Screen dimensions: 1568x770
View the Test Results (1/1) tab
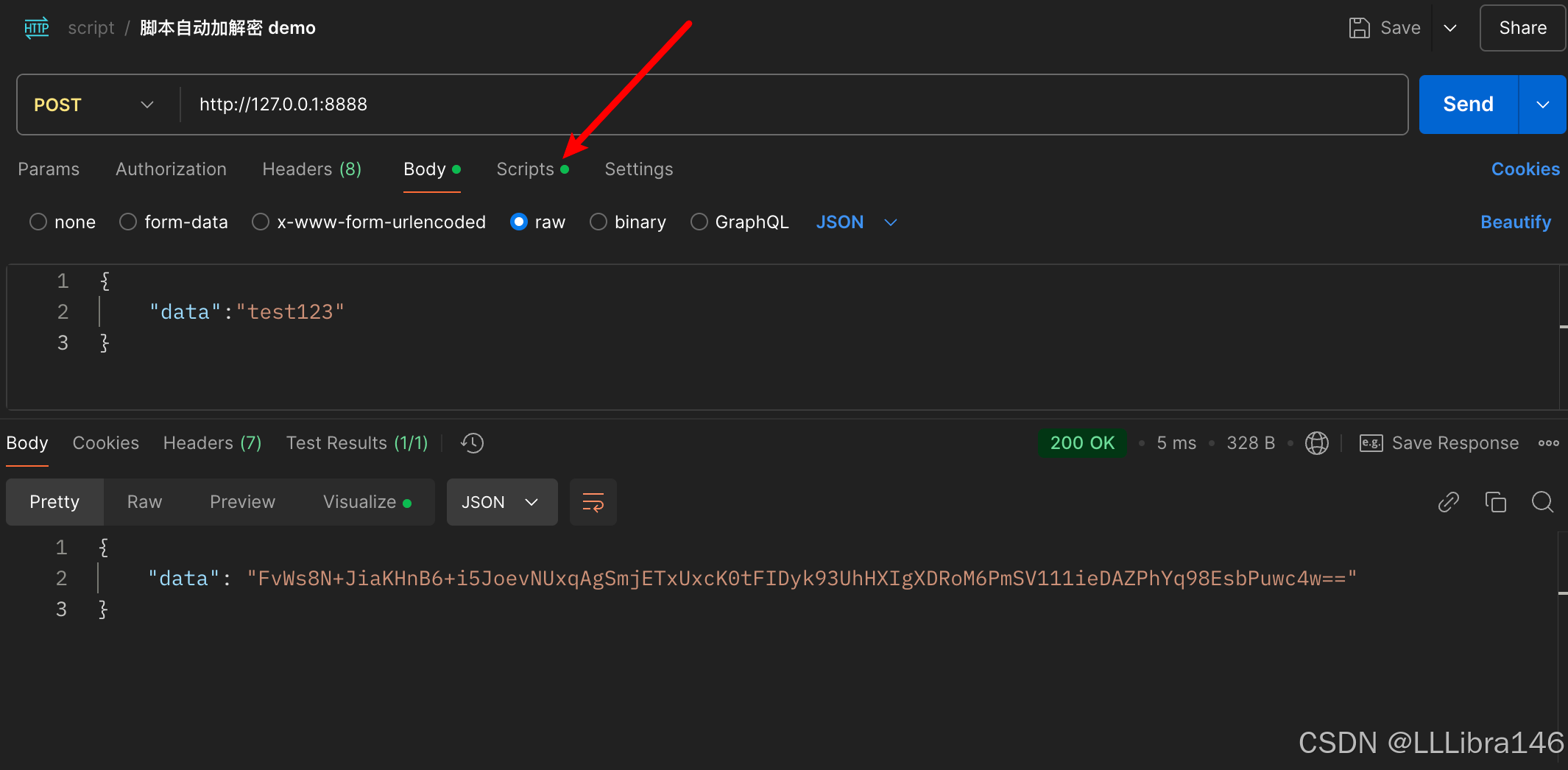(357, 443)
